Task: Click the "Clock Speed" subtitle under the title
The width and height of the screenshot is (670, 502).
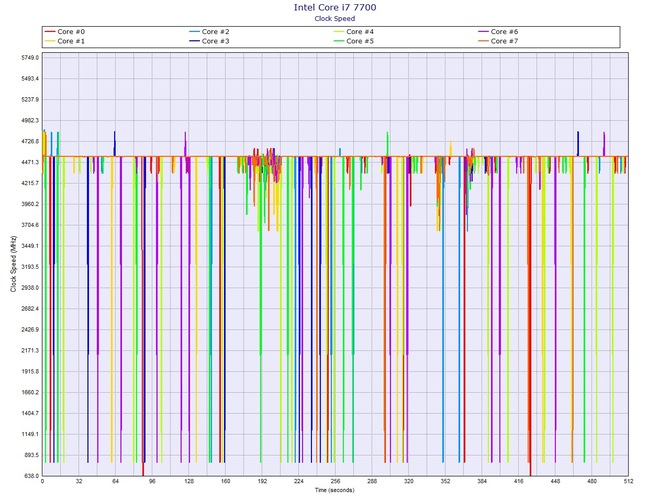Action: pyautogui.click(x=335, y=18)
